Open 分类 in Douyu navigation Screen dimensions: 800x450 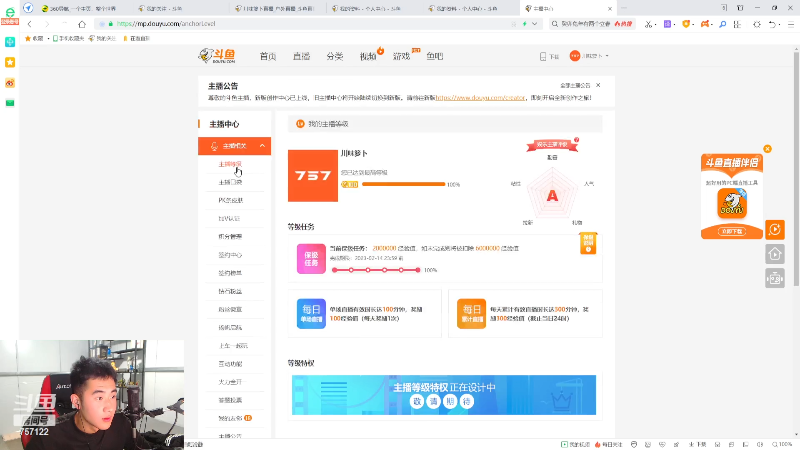coord(335,56)
